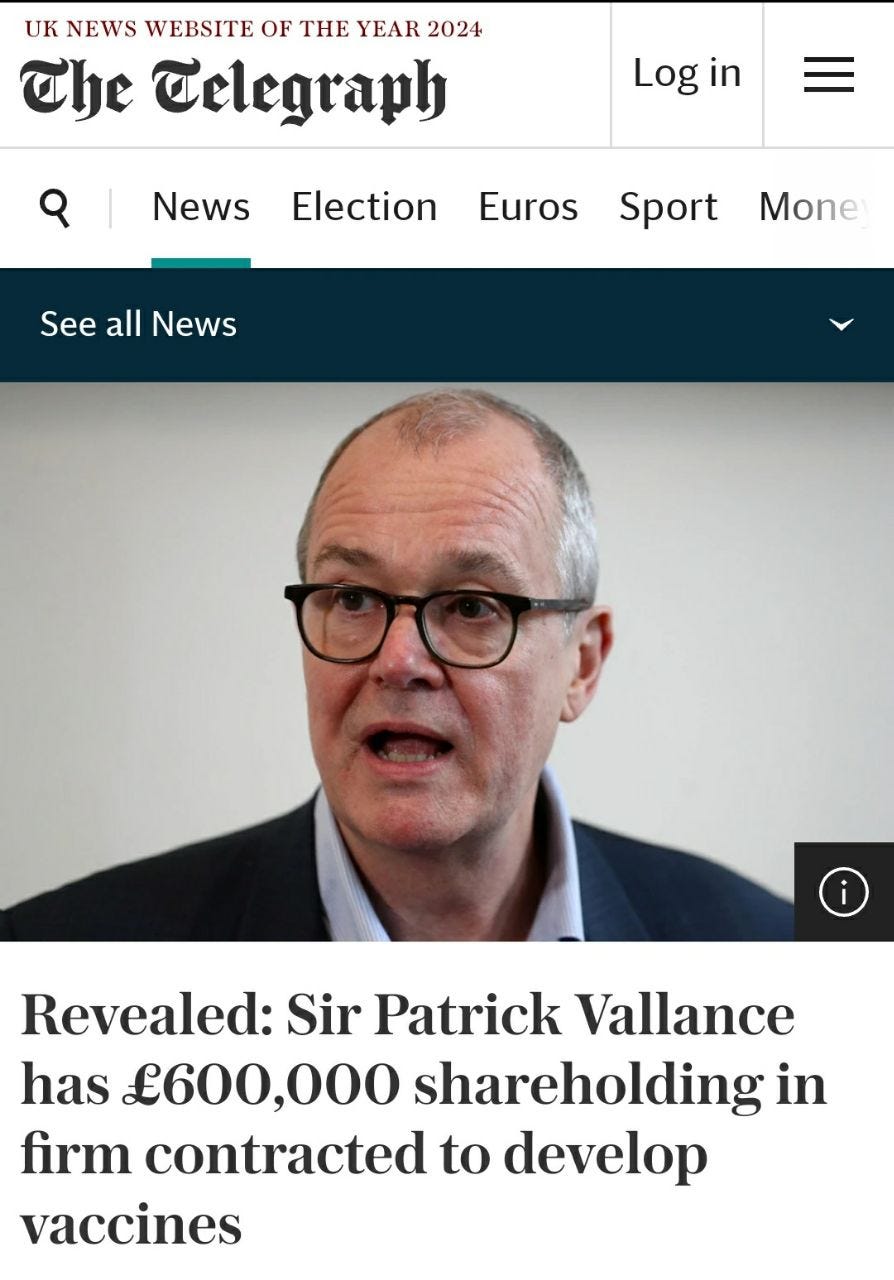Click the Log in button
Image resolution: width=894 pixels, height=1280 pixels.
click(x=687, y=73)
